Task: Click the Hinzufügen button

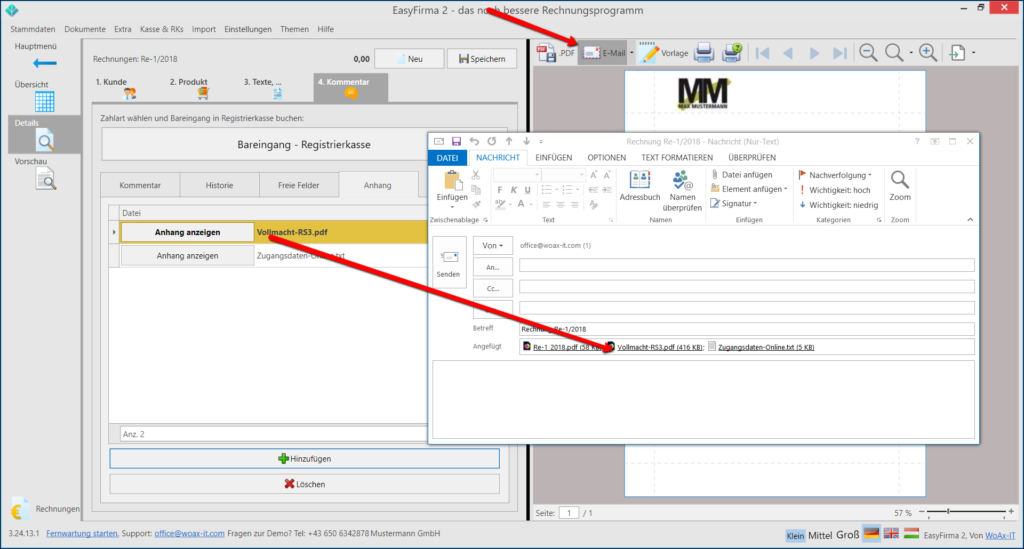Action: tap(304, 458)
